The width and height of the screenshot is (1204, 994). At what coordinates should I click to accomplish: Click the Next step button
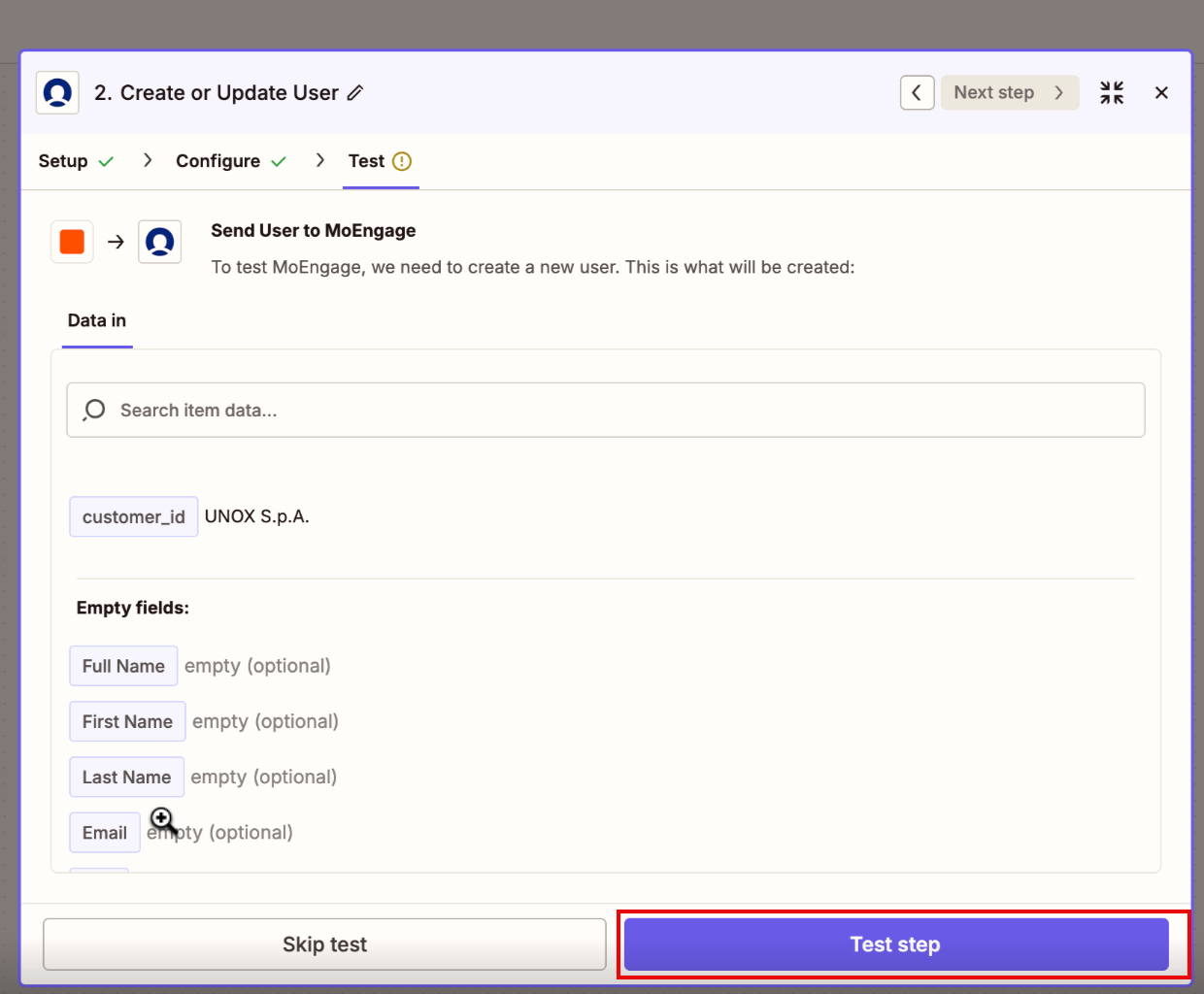pos(1010,93)
